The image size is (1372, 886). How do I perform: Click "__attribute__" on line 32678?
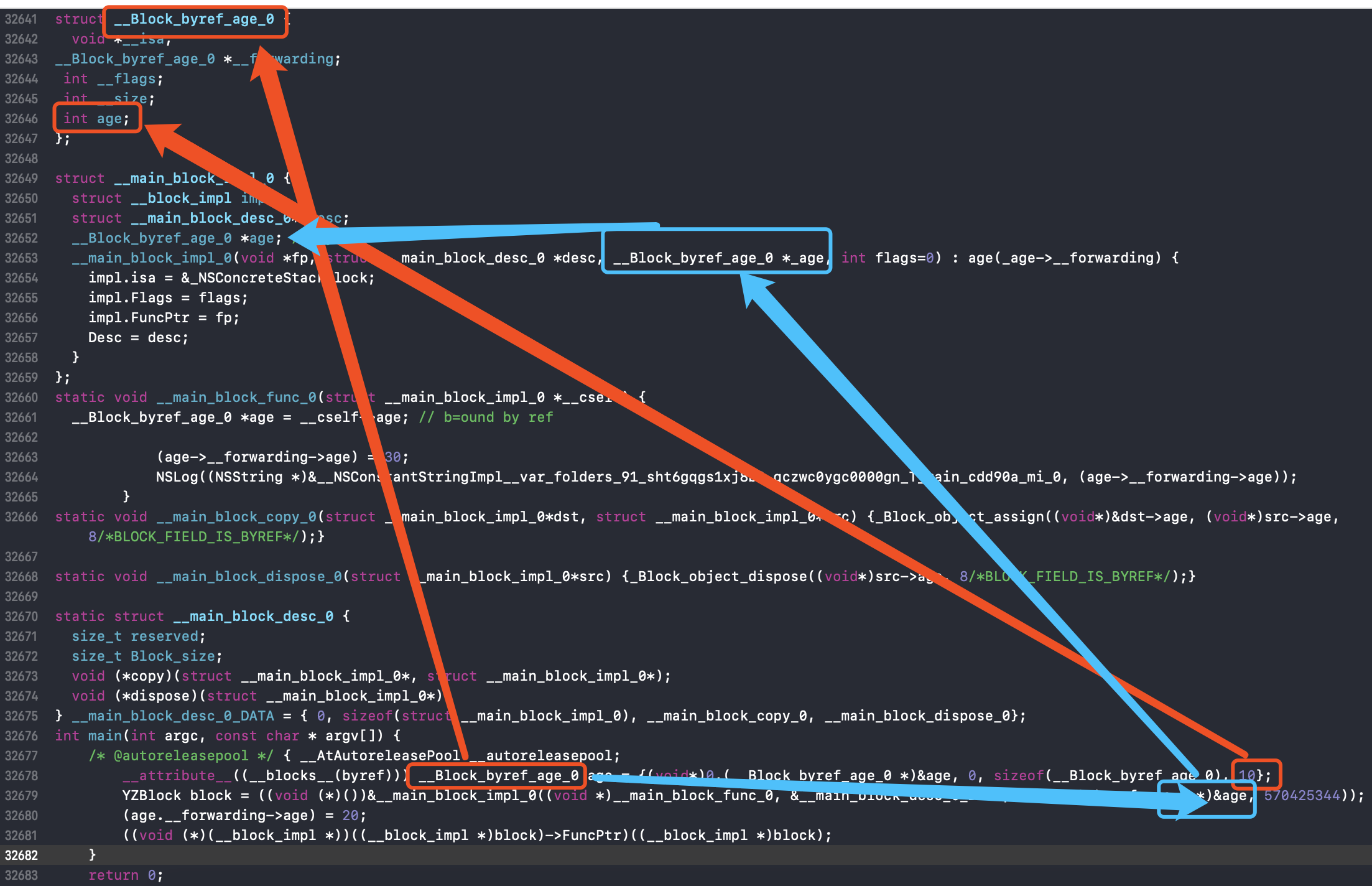tap(177, 776)
